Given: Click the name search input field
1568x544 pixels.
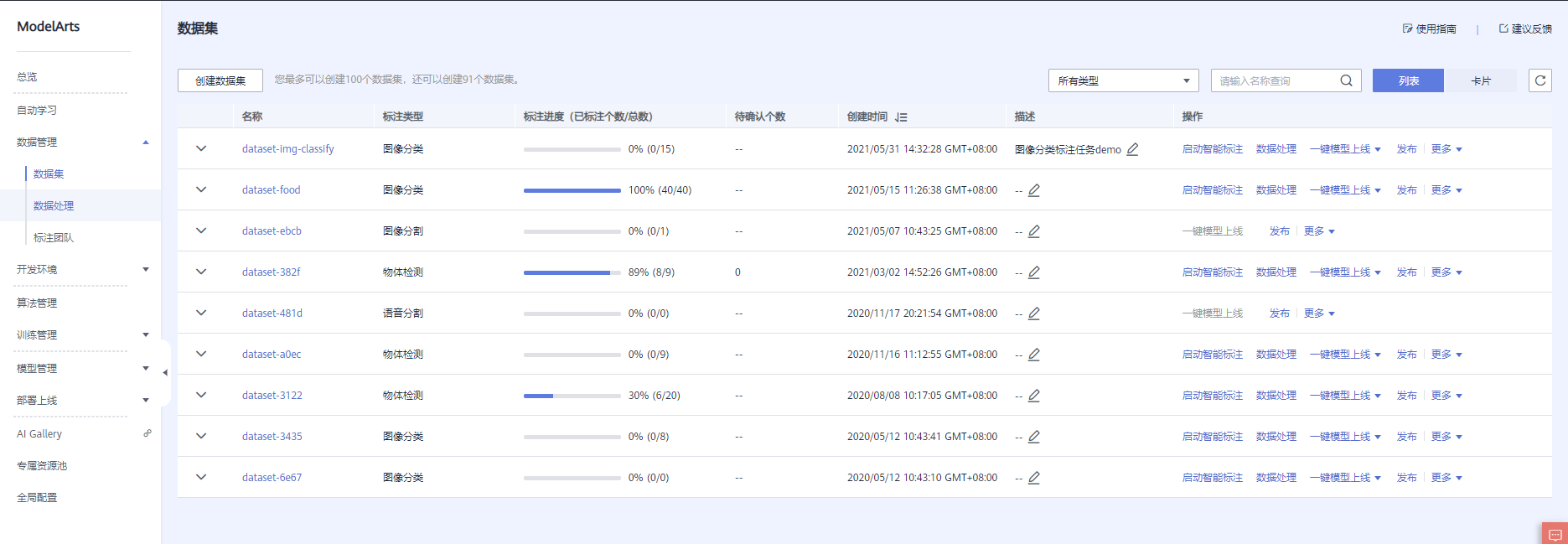Looking at the screenshot, I should [x=1274, y=80].
